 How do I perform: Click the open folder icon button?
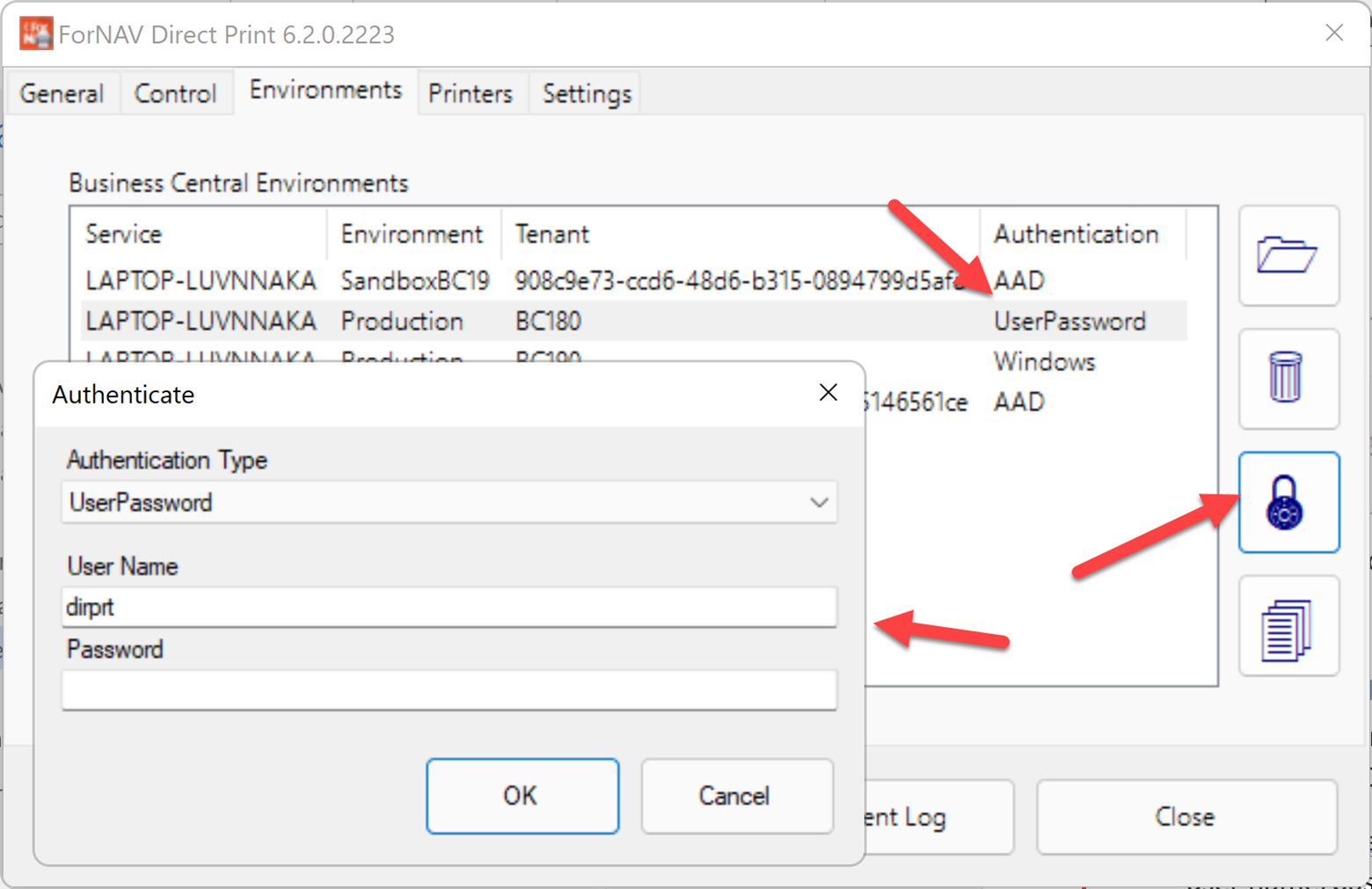pos(1288,256)
